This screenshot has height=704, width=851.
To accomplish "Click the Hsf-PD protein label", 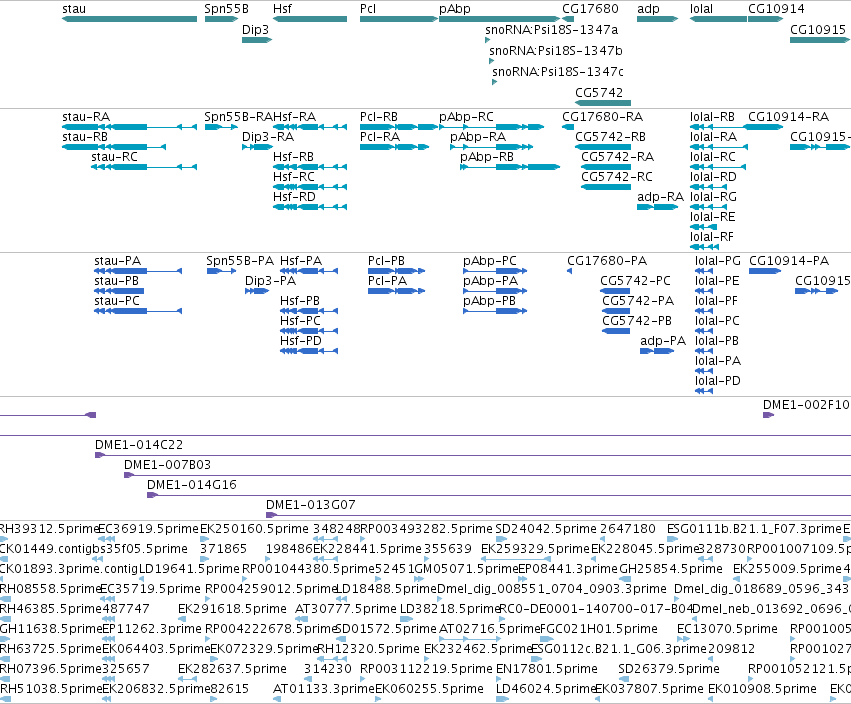I will click(x=301, y=340).
